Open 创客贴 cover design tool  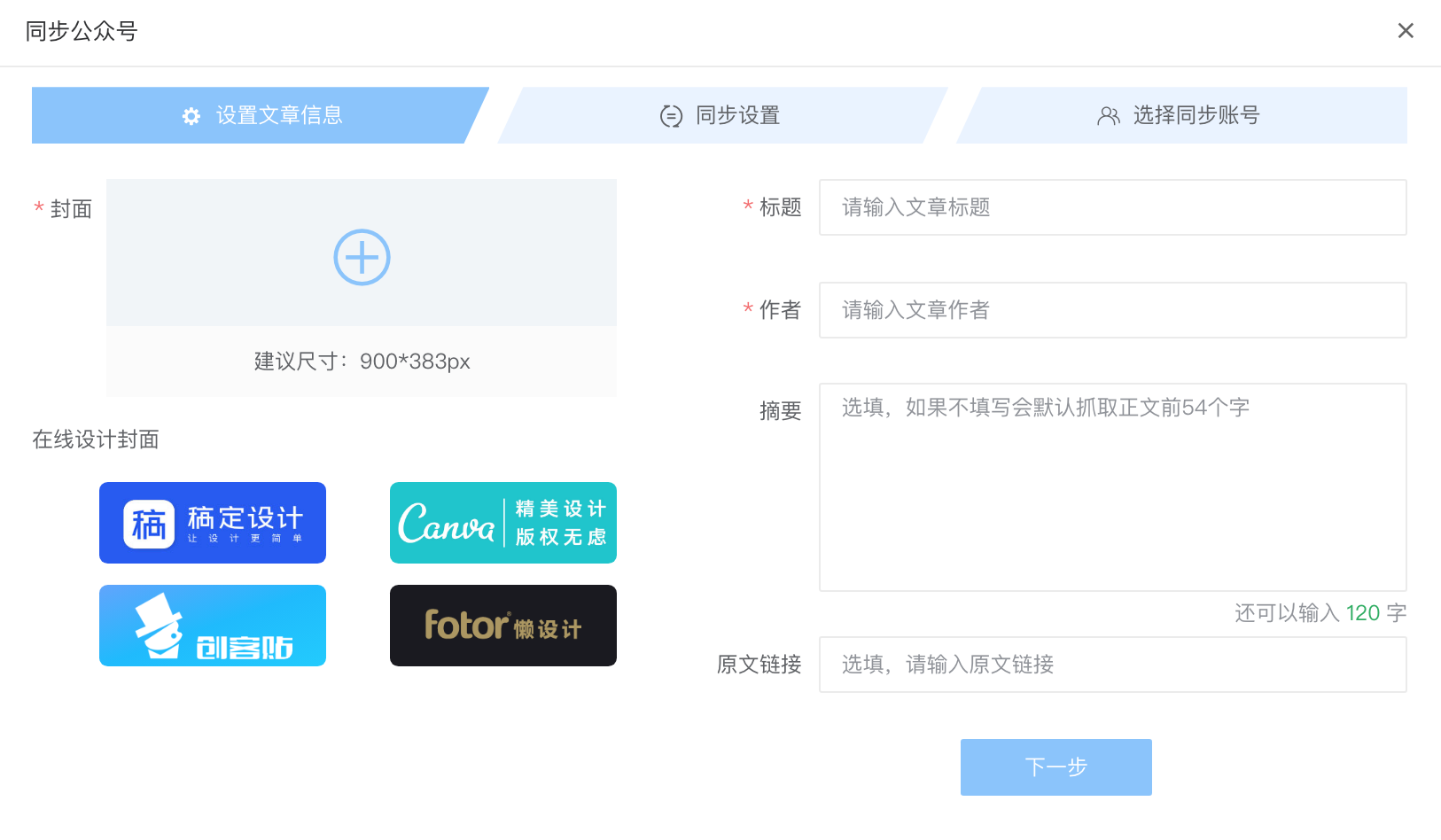coord(213,626)
